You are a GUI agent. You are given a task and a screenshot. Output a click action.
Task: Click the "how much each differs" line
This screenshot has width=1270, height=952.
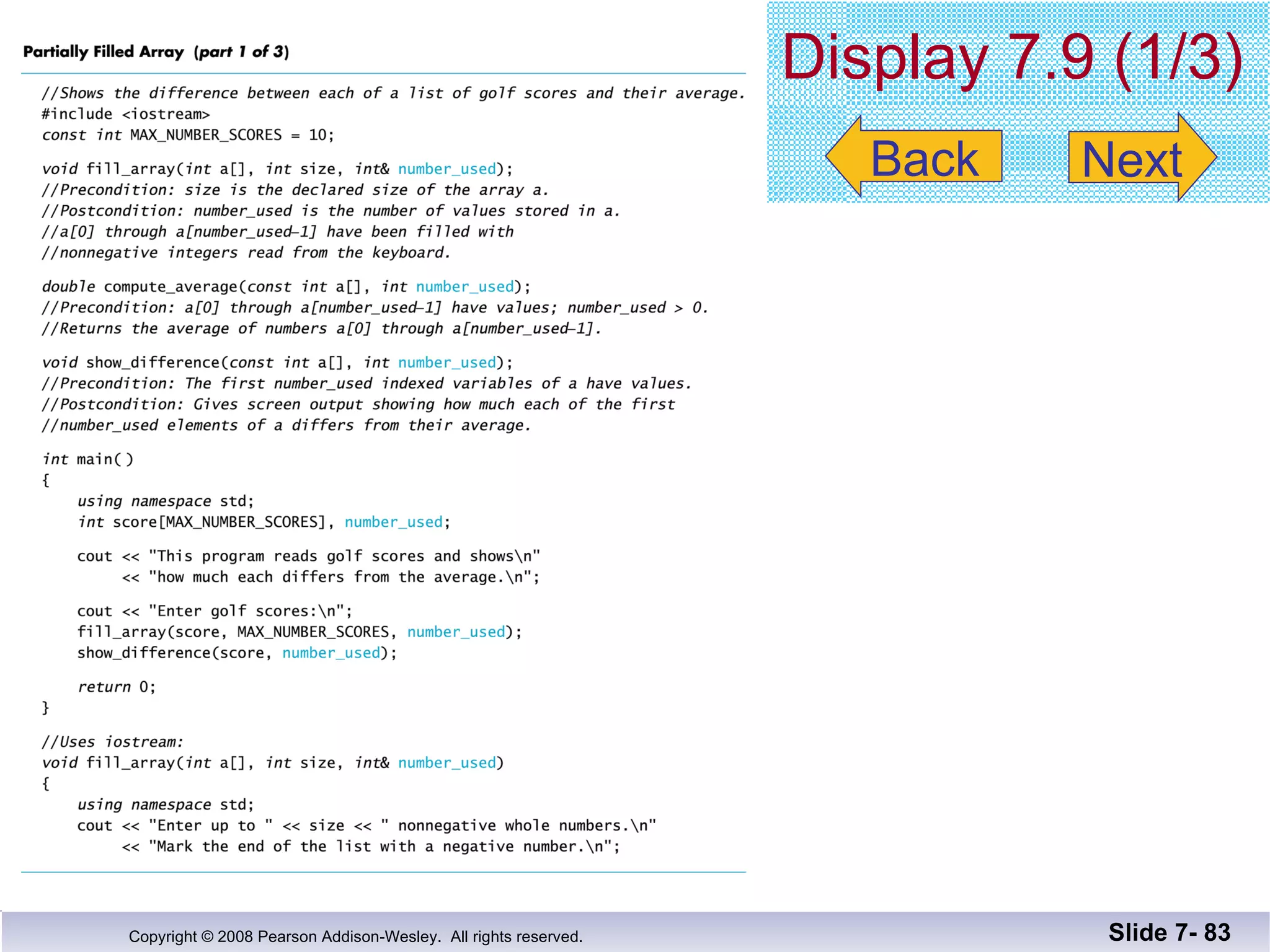331,577
